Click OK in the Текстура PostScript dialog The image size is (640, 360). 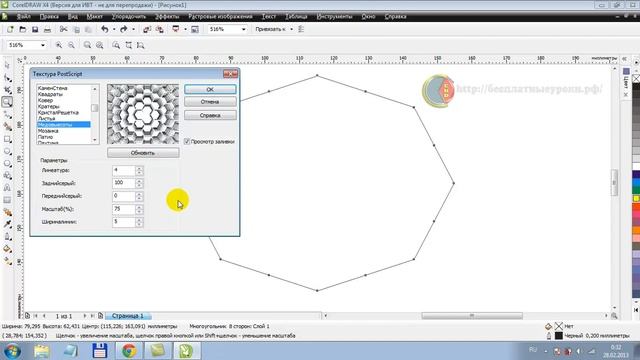(210, 89)
